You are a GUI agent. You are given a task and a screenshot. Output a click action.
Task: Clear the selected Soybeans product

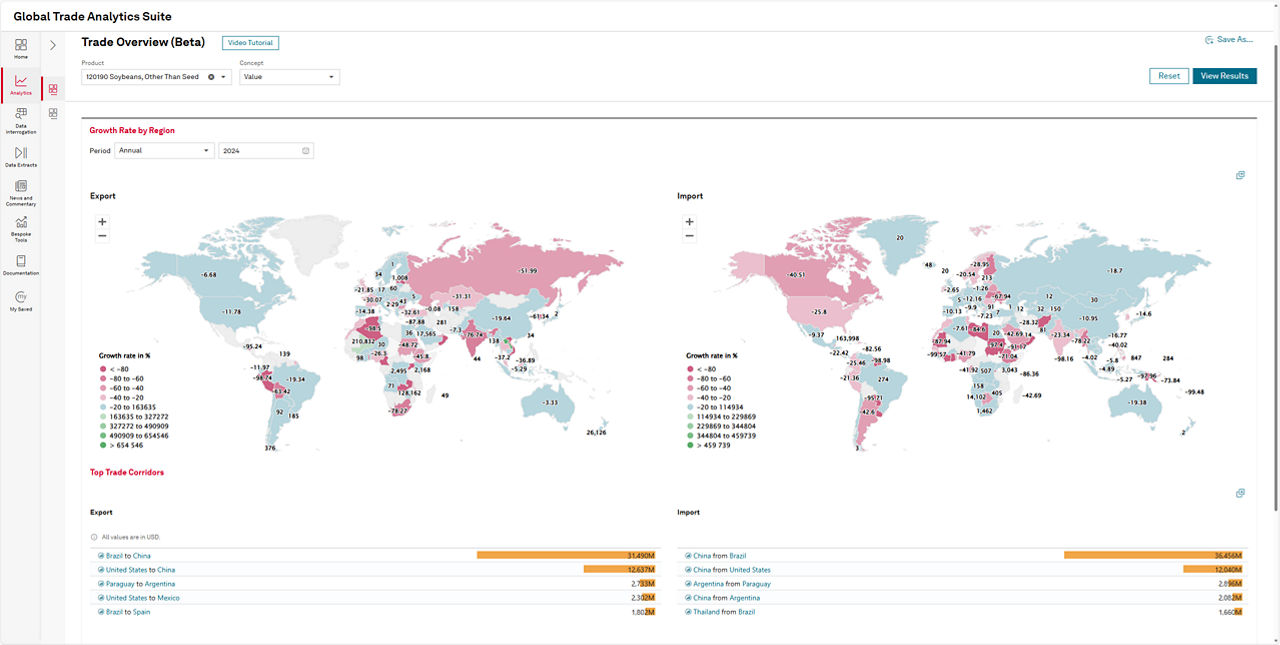tap(211, 77)
